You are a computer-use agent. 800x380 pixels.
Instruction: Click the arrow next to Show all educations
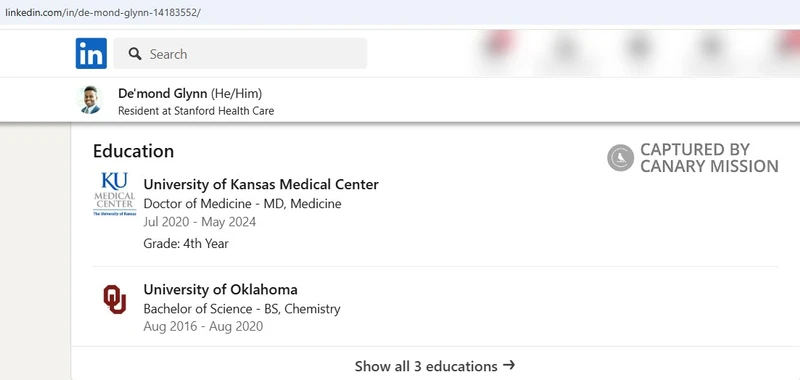509,365
